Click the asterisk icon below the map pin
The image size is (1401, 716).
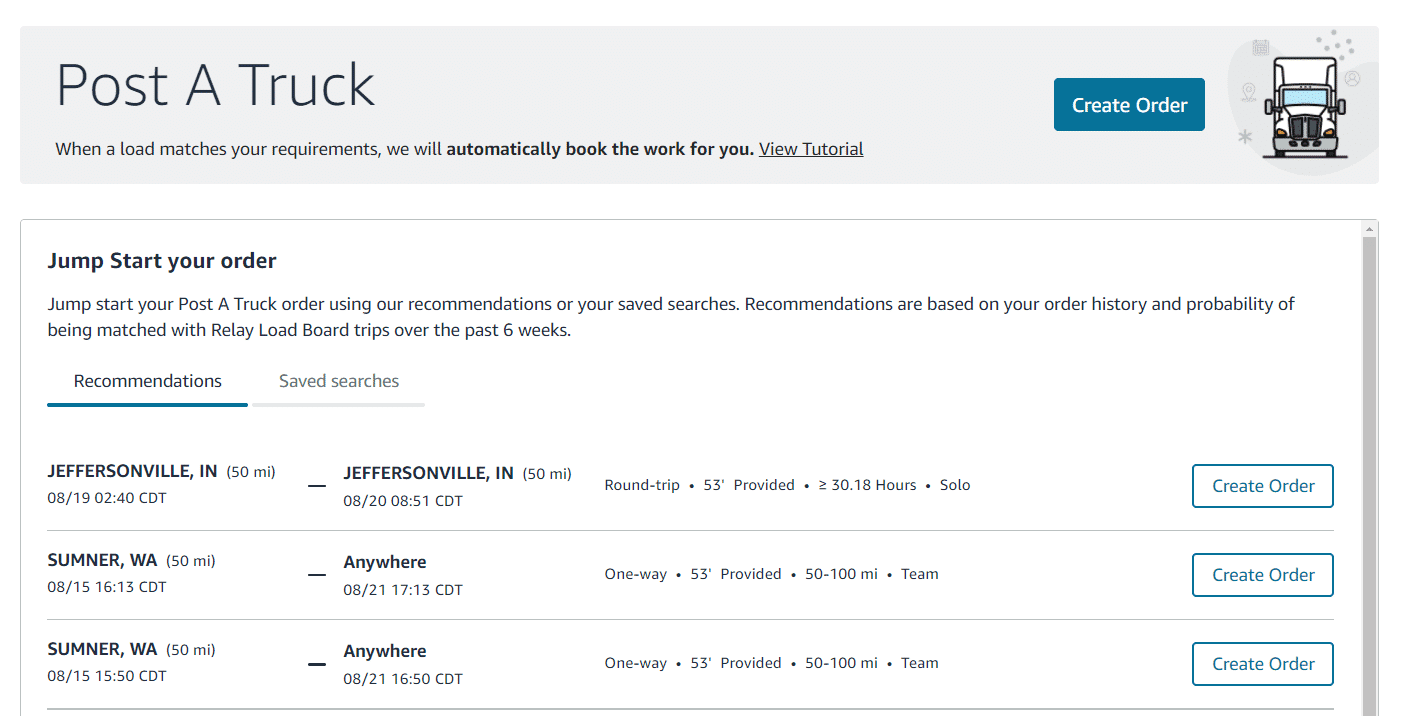pyautogui.click(x=1245, y=137)
